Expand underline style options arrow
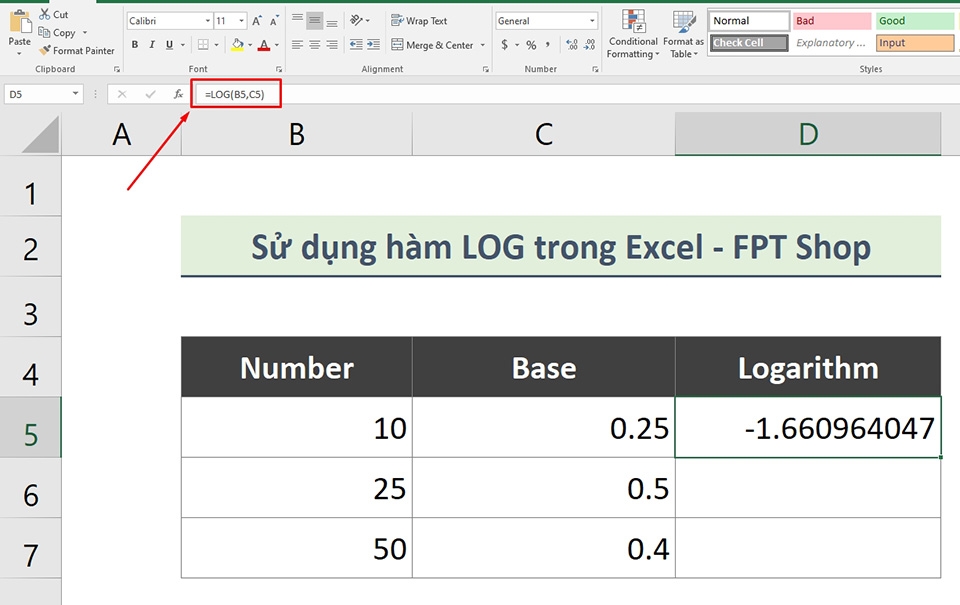 tap(182, 45)
